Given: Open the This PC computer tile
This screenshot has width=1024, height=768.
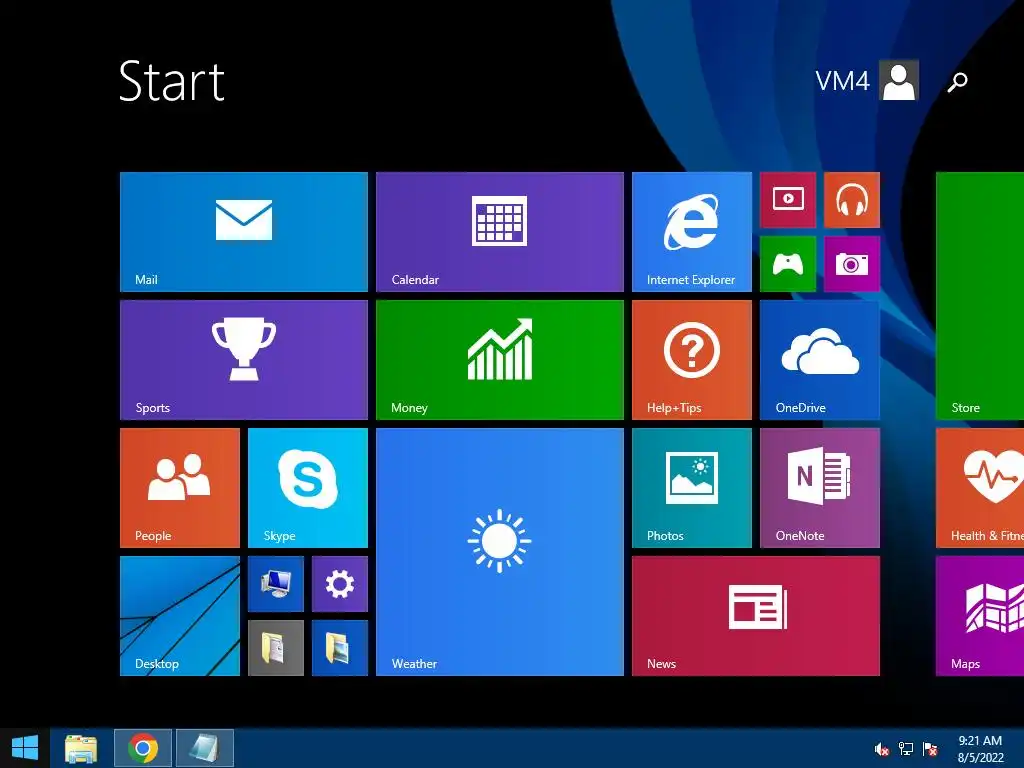Looking at the screenshot, I should tap(276, 584).
